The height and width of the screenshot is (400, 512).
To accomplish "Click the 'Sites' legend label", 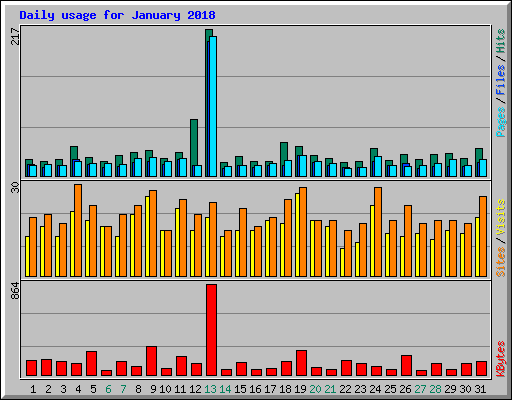I will tap(500, 262).
